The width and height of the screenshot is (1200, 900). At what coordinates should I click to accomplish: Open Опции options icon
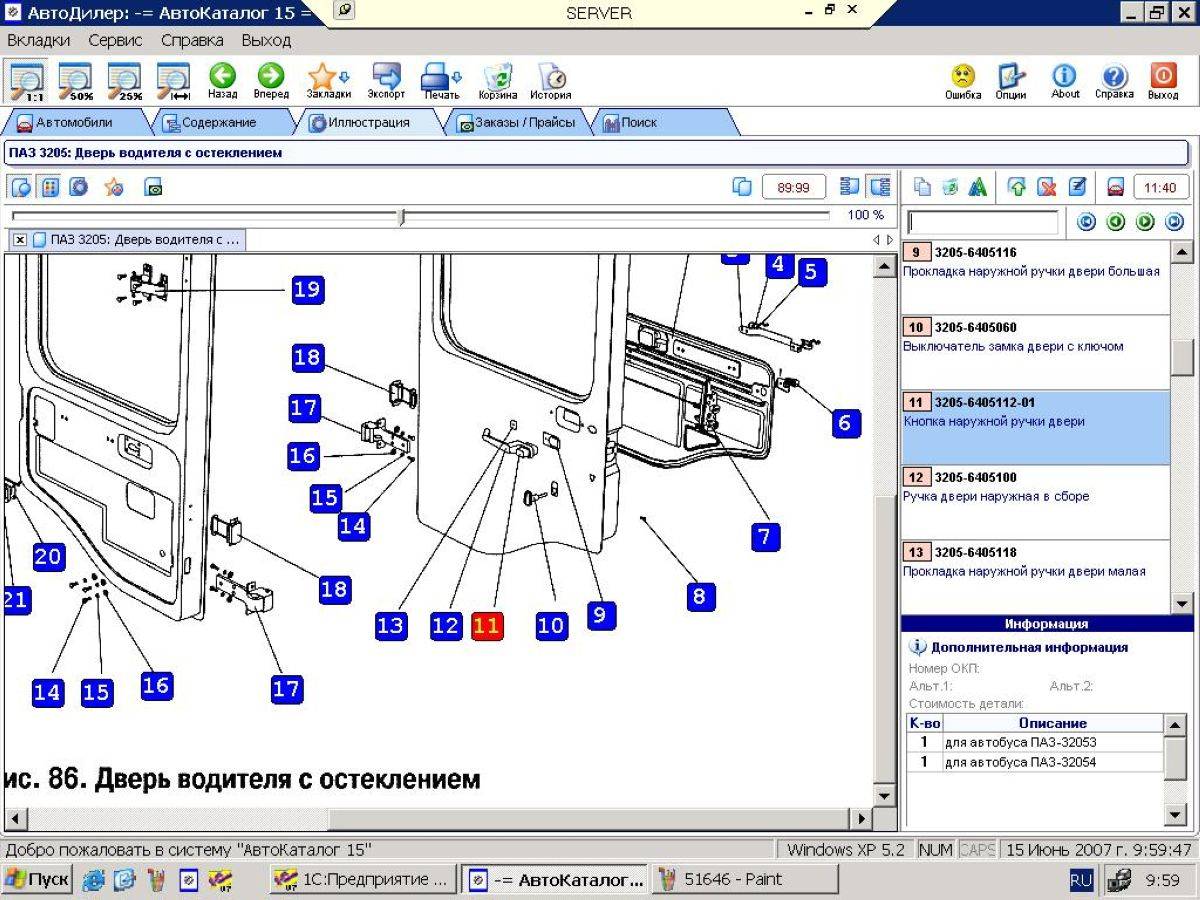1011,80
